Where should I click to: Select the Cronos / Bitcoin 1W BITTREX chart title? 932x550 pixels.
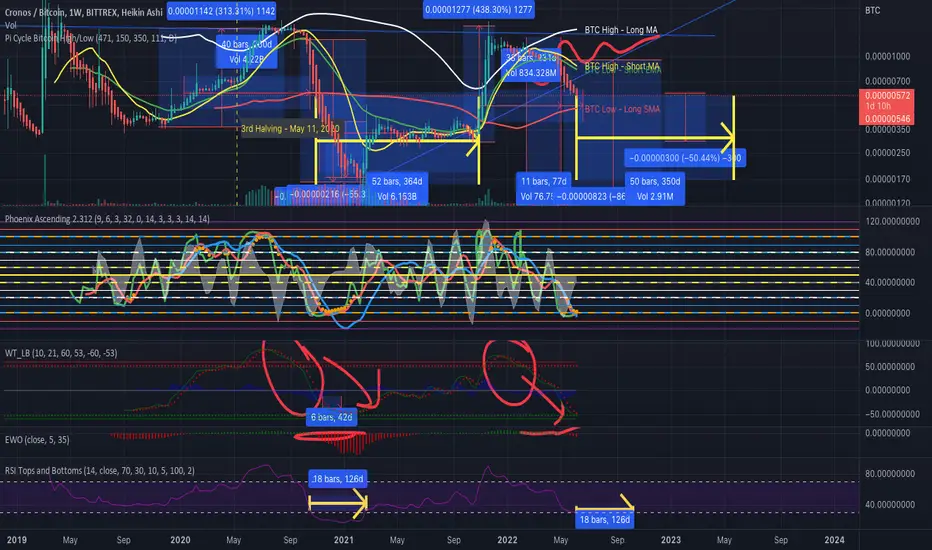coord(83,12)
